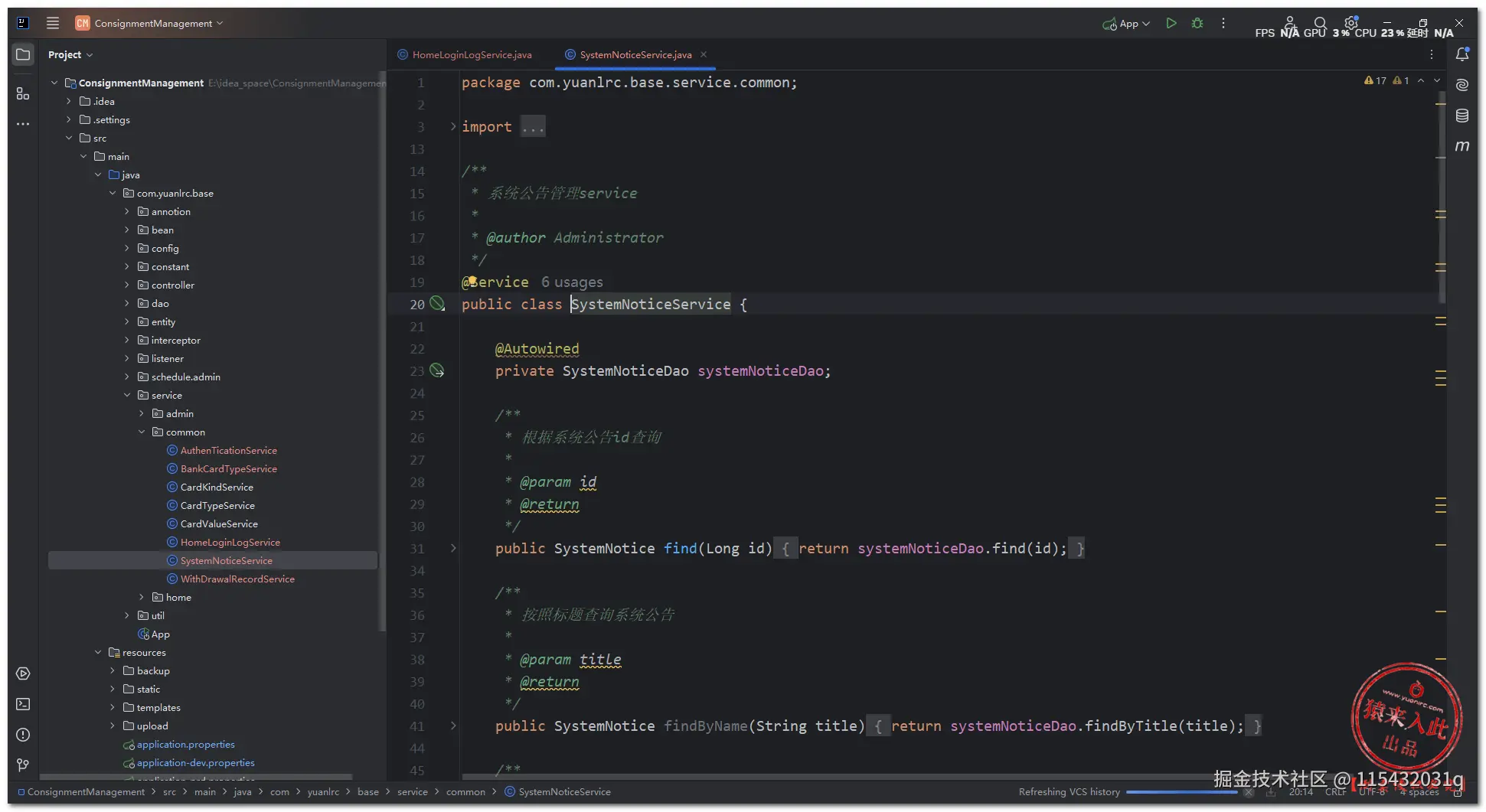Collapse the service package folder
The height and width of the screenshot is (812, 1486).
point(127,396)
